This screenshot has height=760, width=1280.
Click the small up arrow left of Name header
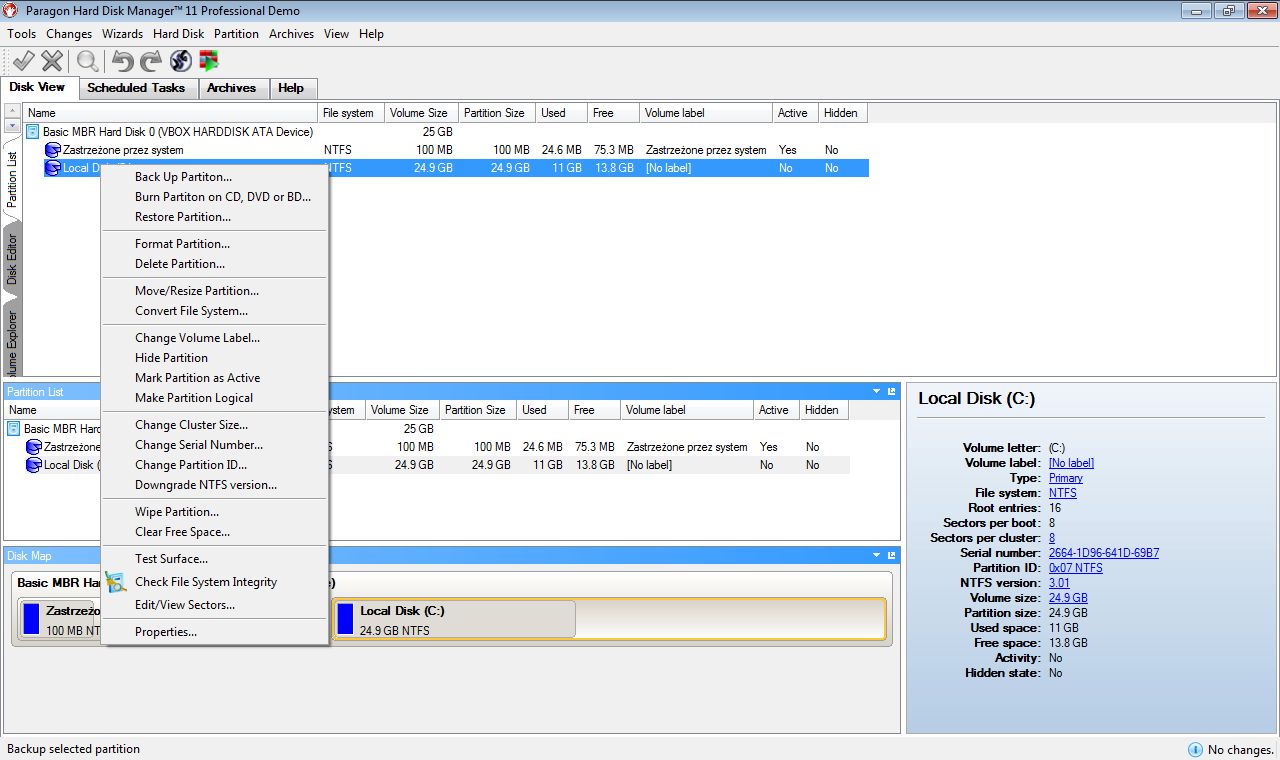[x=12, y=110]
